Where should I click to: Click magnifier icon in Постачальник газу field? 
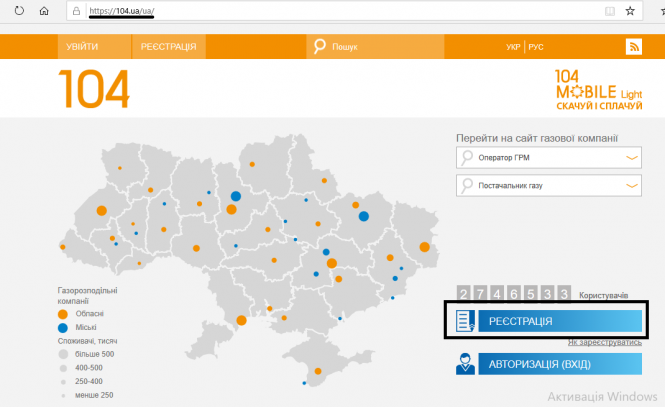(x=467, y=186)
